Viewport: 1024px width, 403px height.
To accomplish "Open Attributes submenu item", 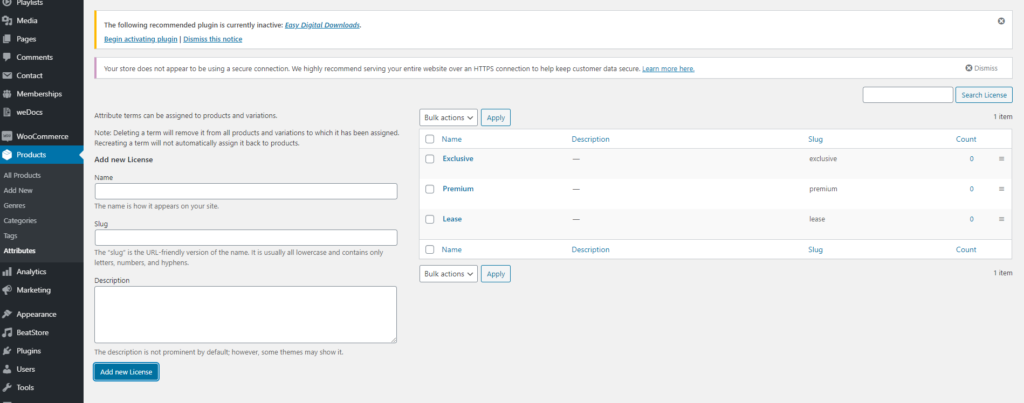I will point(20,251).
